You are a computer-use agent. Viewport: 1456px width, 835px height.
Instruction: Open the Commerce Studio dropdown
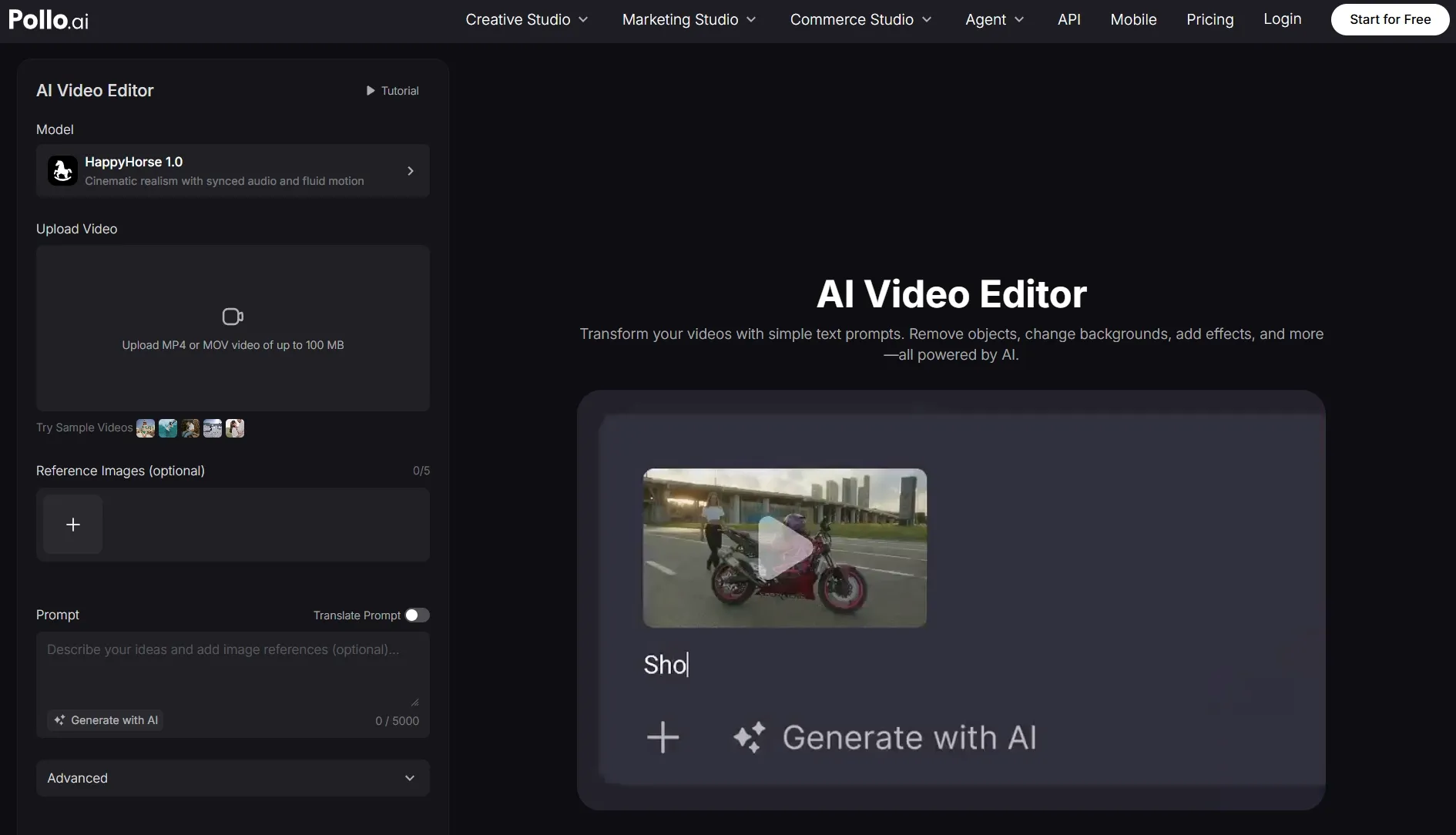click(861, 19)
